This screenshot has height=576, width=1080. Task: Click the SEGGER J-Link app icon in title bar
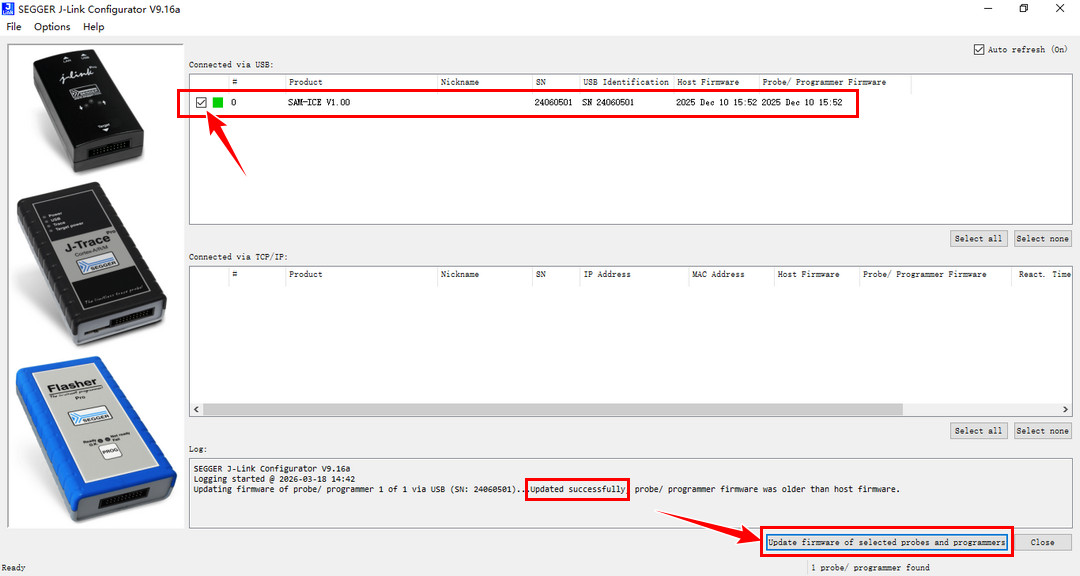coord(8,9)
